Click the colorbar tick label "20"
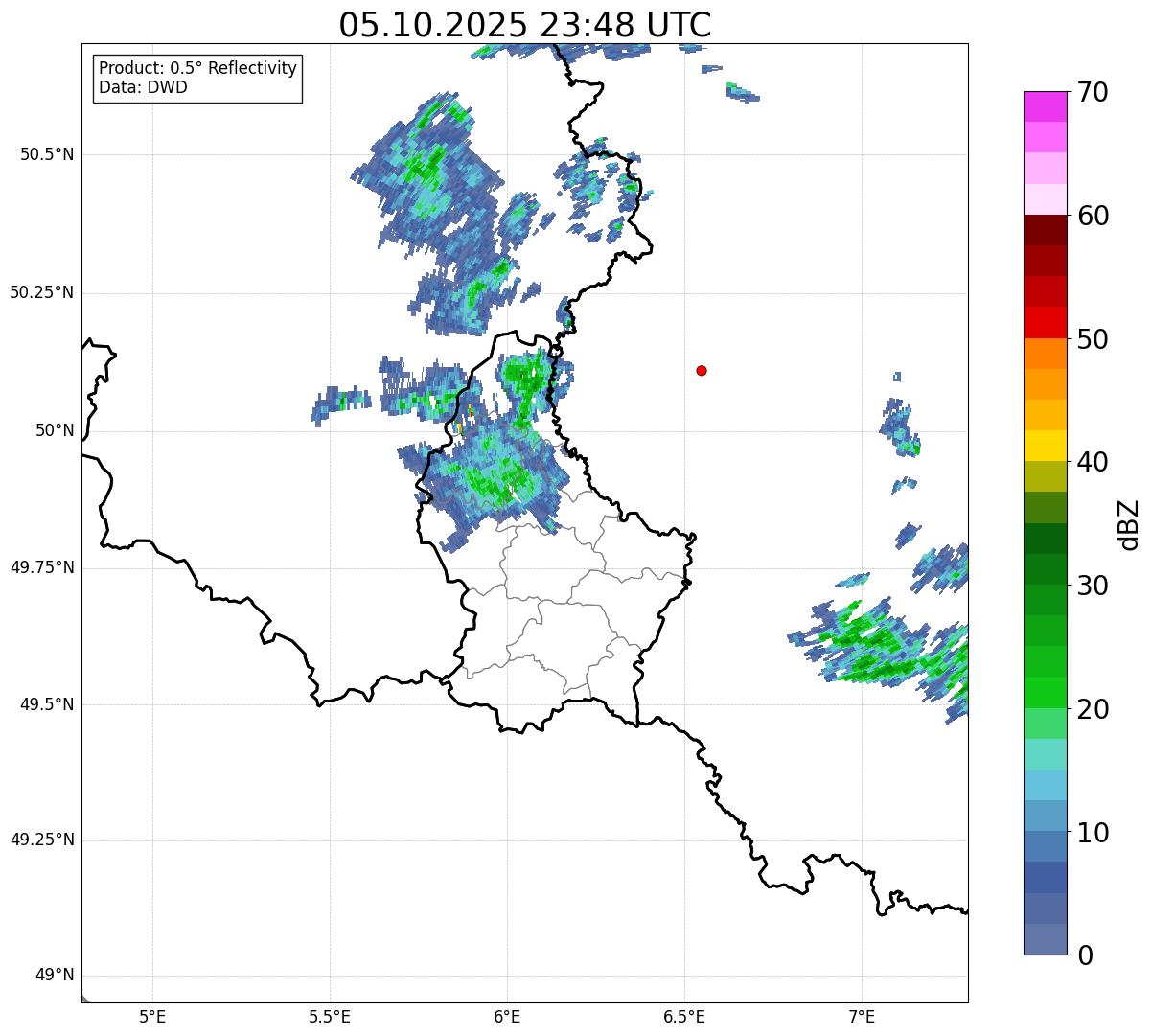Viewport: 1152px width, 1036px height. point(1093,709)
